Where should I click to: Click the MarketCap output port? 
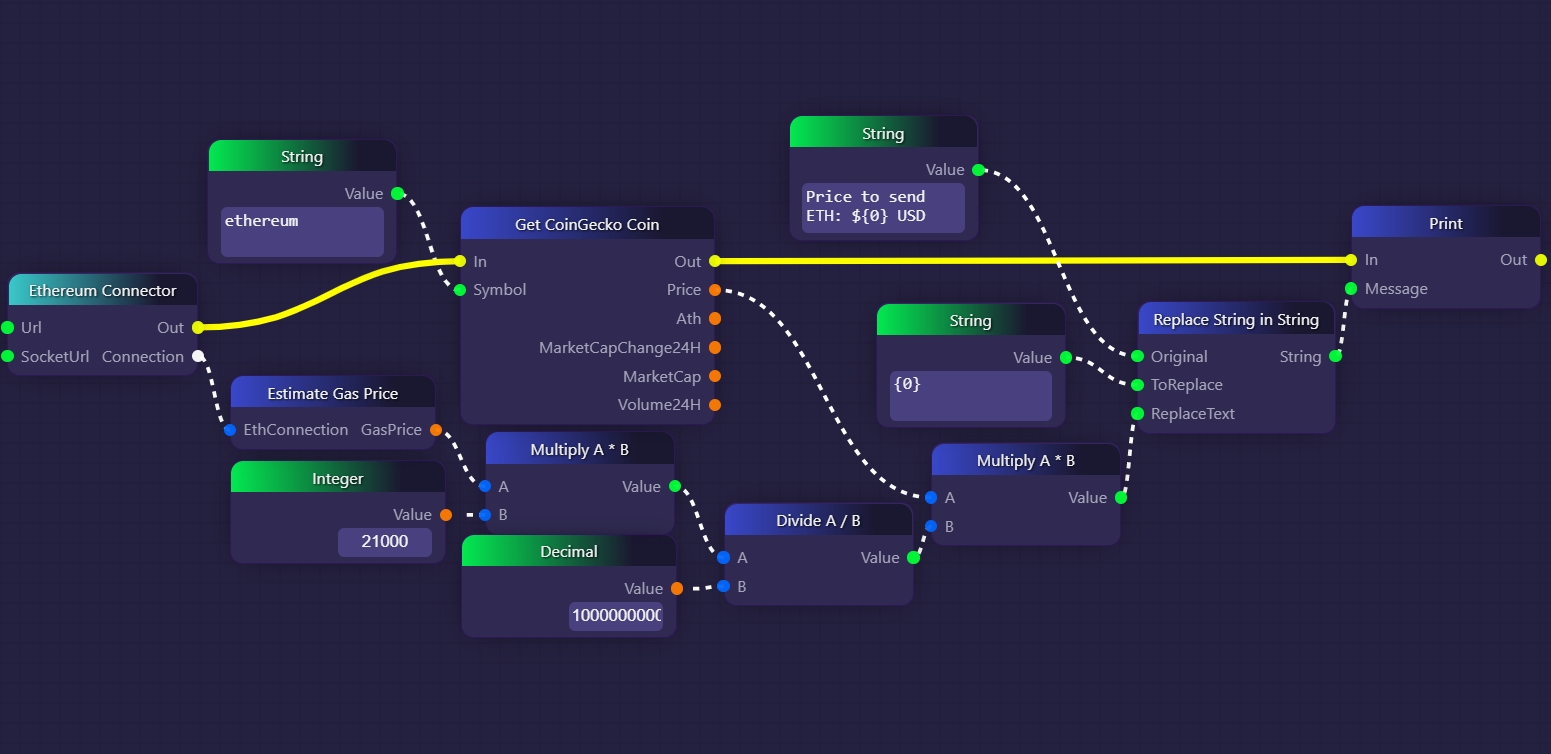pos(714,377)
